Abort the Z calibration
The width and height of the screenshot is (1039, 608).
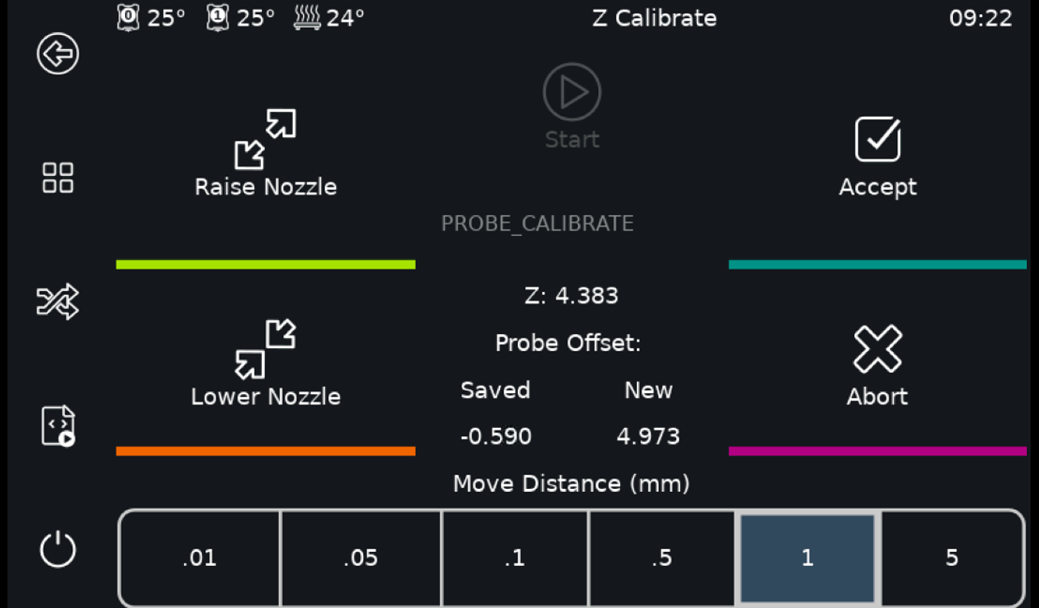877,365
